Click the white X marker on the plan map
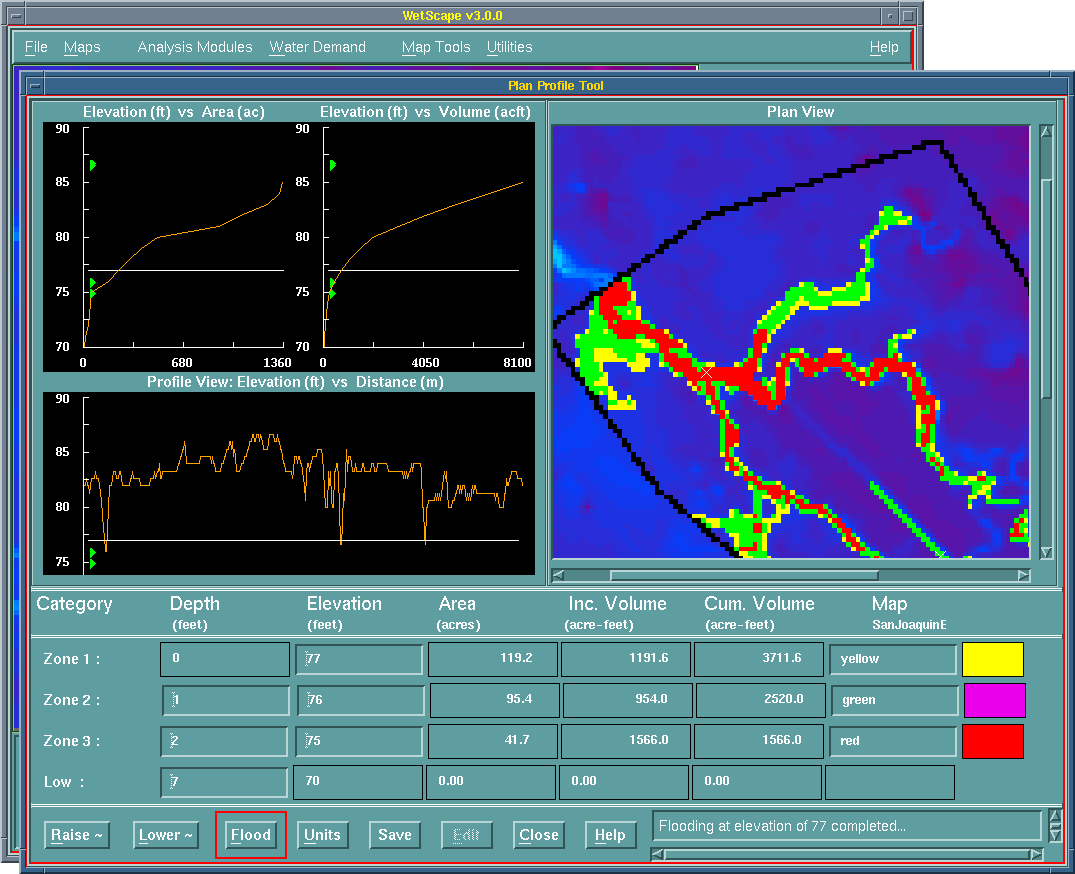1075x874 pixels. pos(707,373)
